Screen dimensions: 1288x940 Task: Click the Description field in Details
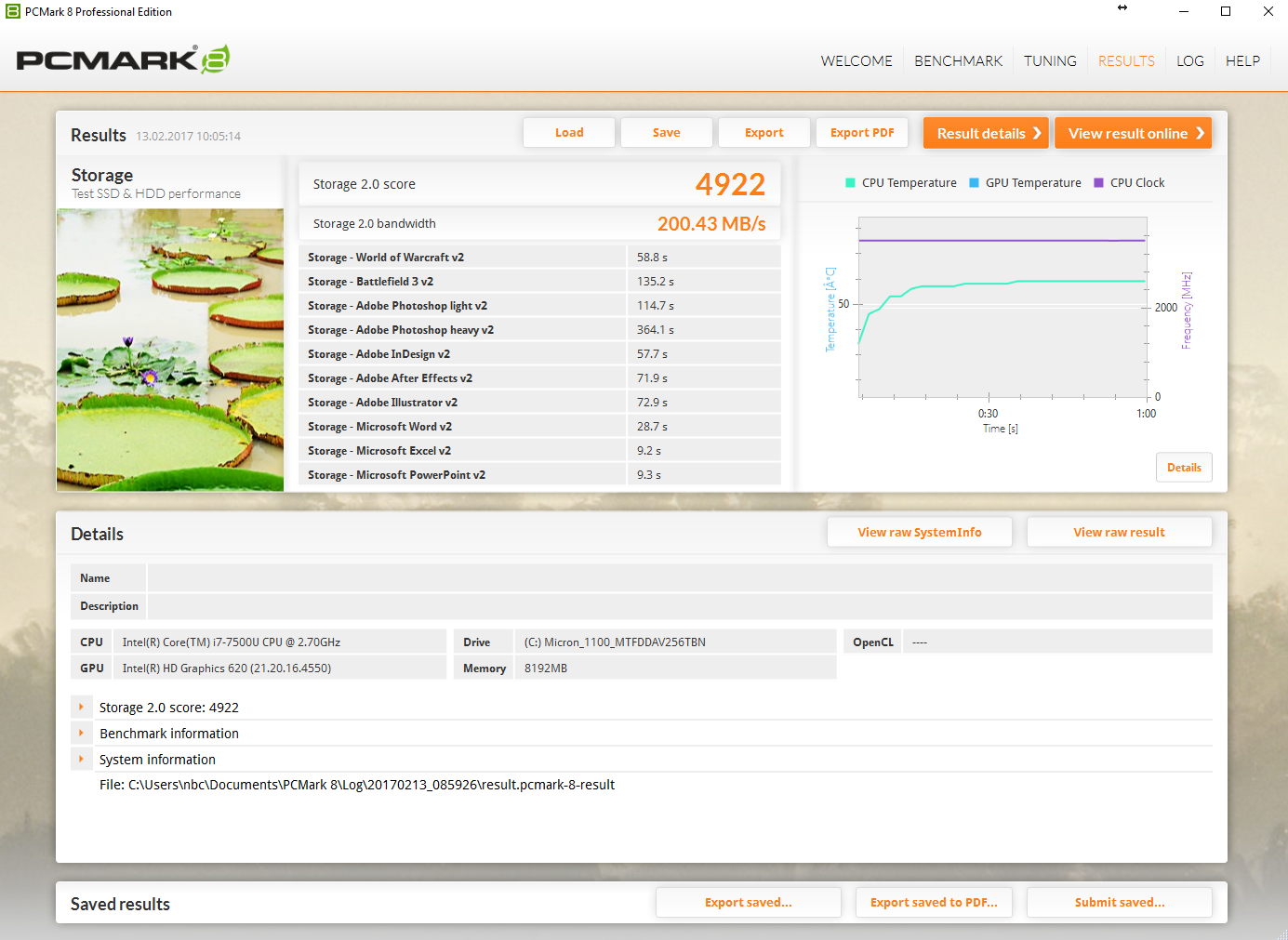pos(680,606)
